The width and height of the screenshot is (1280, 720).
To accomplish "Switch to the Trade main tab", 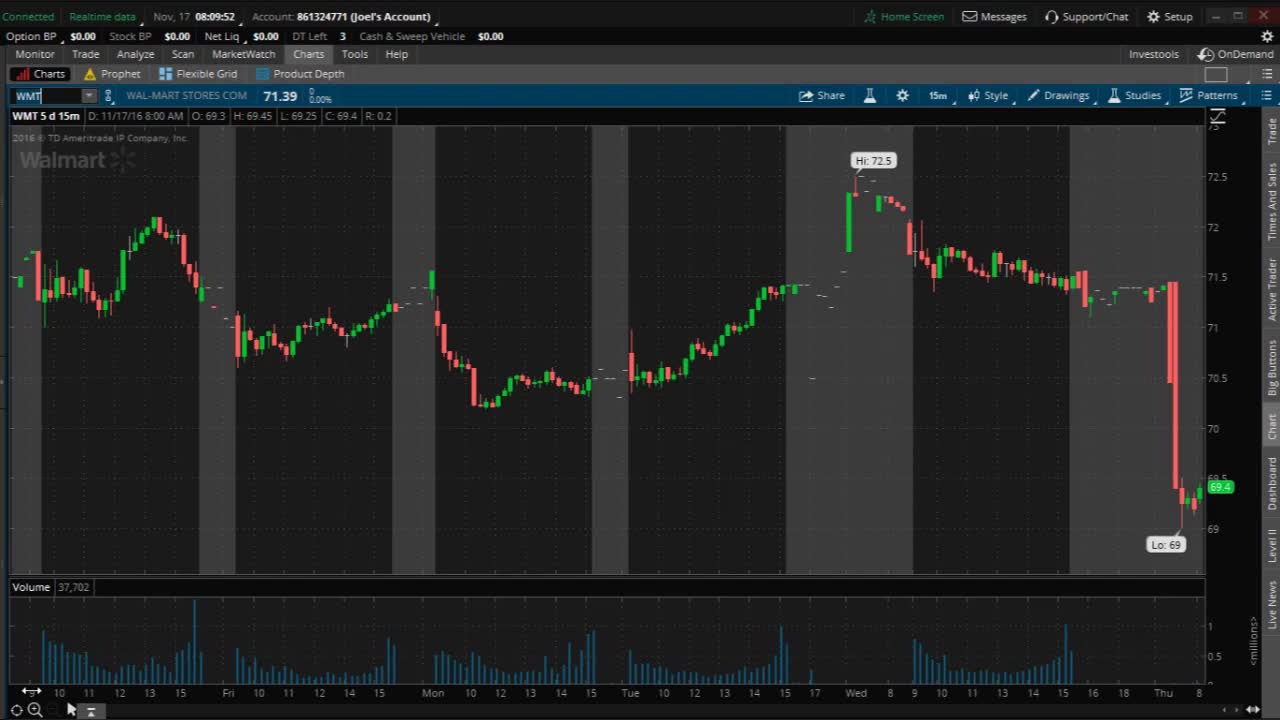I will point(85,54).
